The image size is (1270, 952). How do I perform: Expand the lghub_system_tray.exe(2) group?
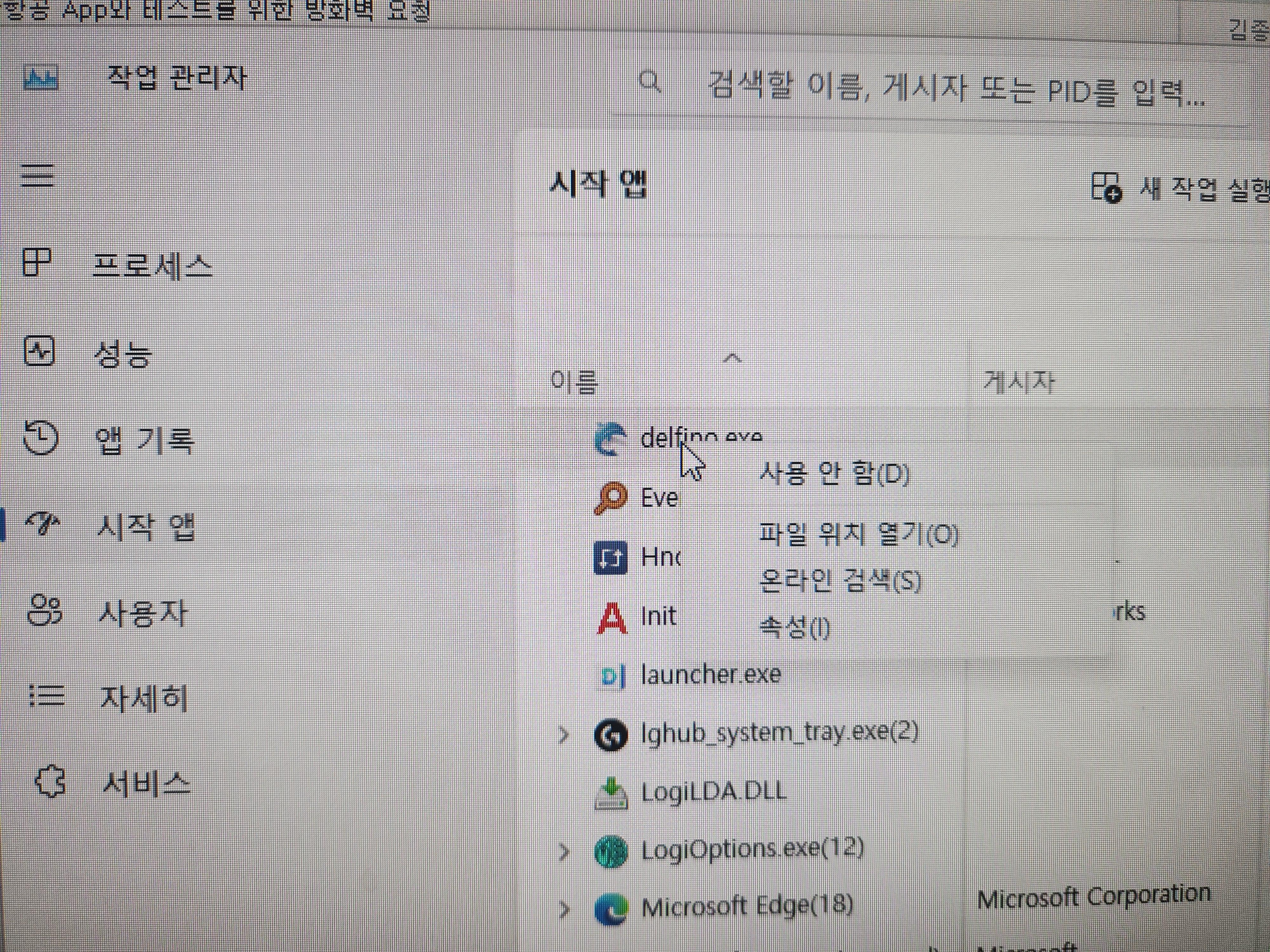point(564,735)
